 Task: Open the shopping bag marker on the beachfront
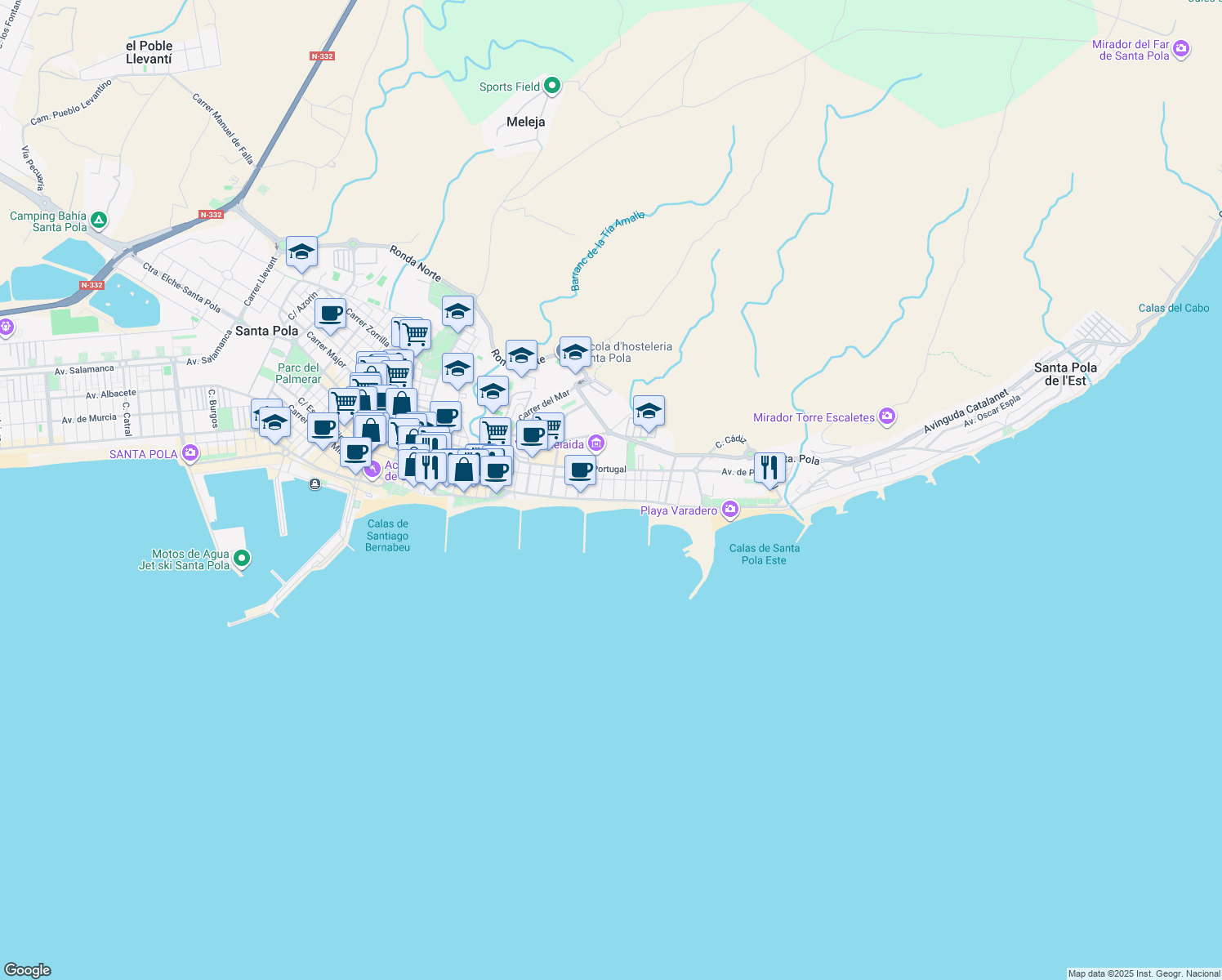[x=463, y=469]
